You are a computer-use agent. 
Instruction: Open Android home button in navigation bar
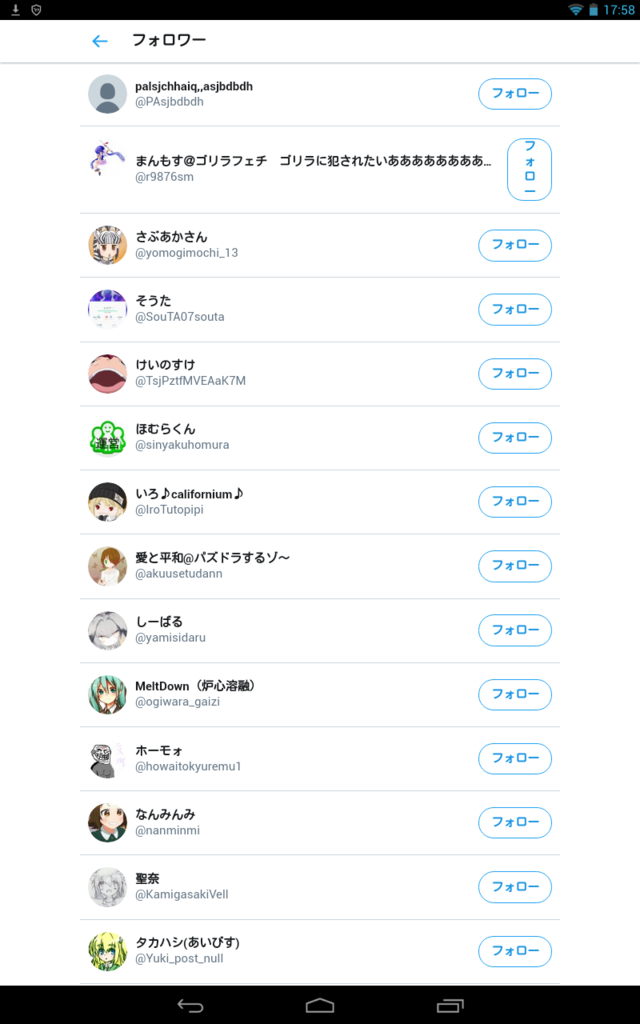320,1005
